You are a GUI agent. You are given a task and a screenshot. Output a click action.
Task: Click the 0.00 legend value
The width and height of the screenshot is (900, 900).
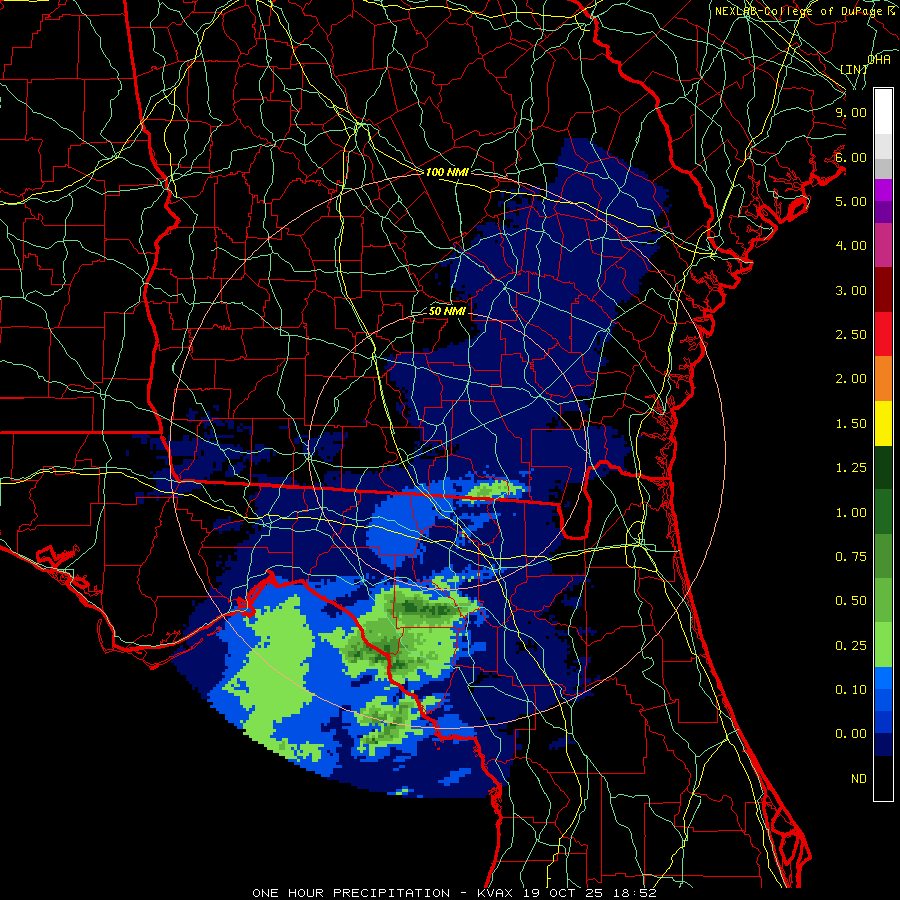[851, 734]
